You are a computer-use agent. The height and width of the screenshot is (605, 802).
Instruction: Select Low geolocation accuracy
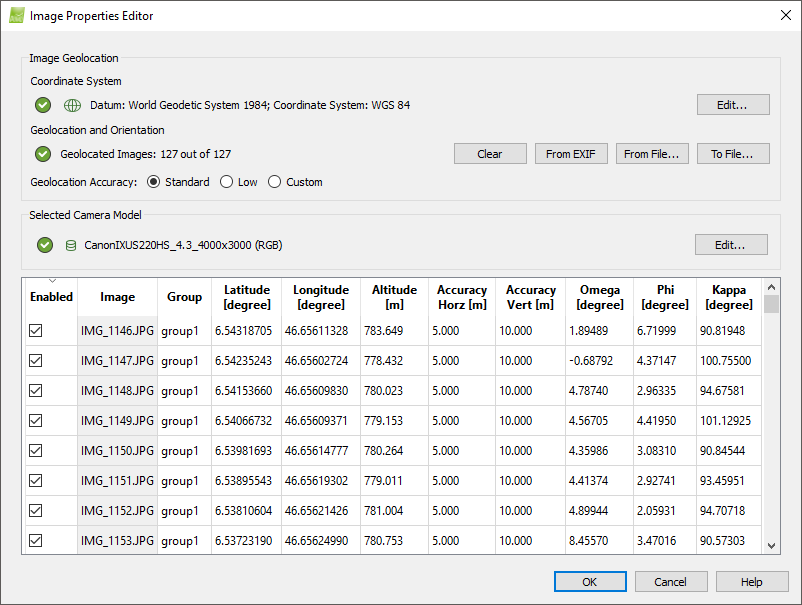pyautogui.click(x=226, y=181)
